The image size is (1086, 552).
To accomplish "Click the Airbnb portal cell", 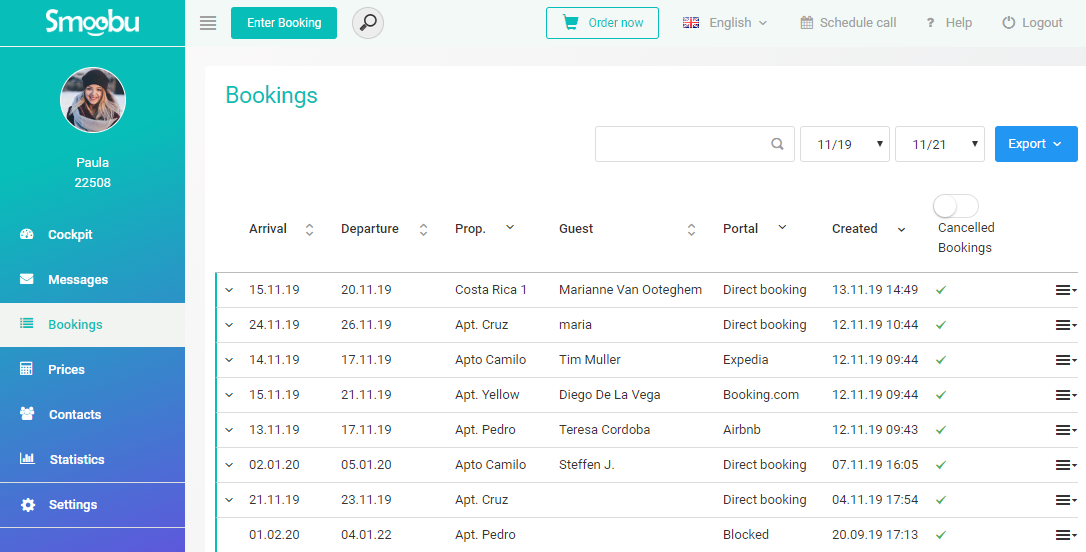I will coord(742,429).
